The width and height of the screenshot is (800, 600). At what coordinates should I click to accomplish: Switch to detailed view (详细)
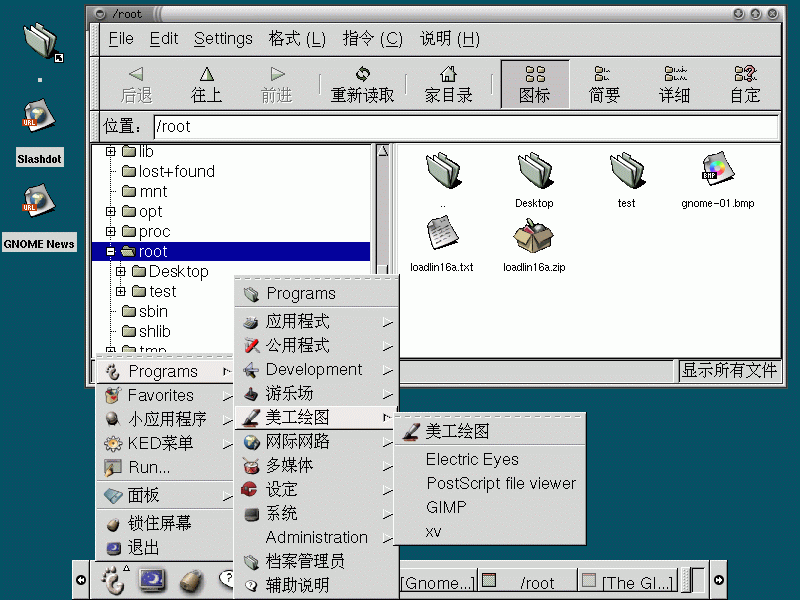point(674,84)
